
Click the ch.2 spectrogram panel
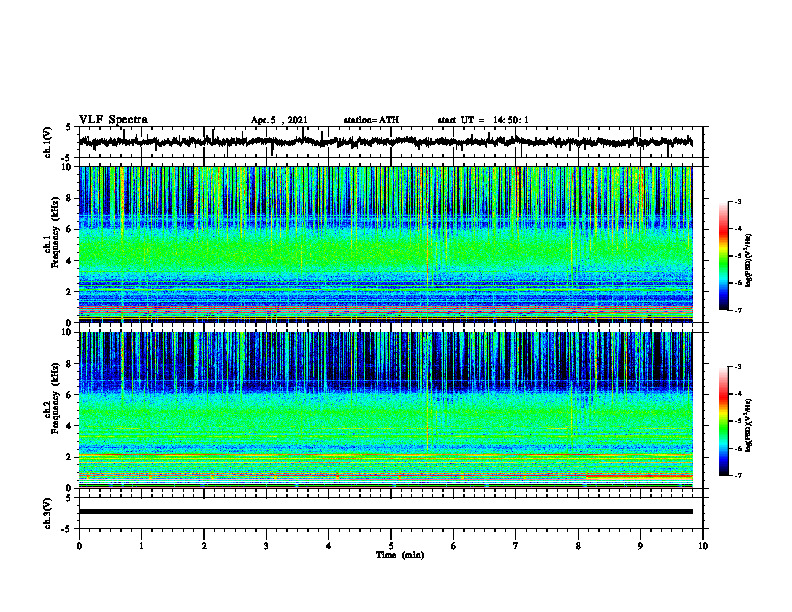click(x=386, y=410)
